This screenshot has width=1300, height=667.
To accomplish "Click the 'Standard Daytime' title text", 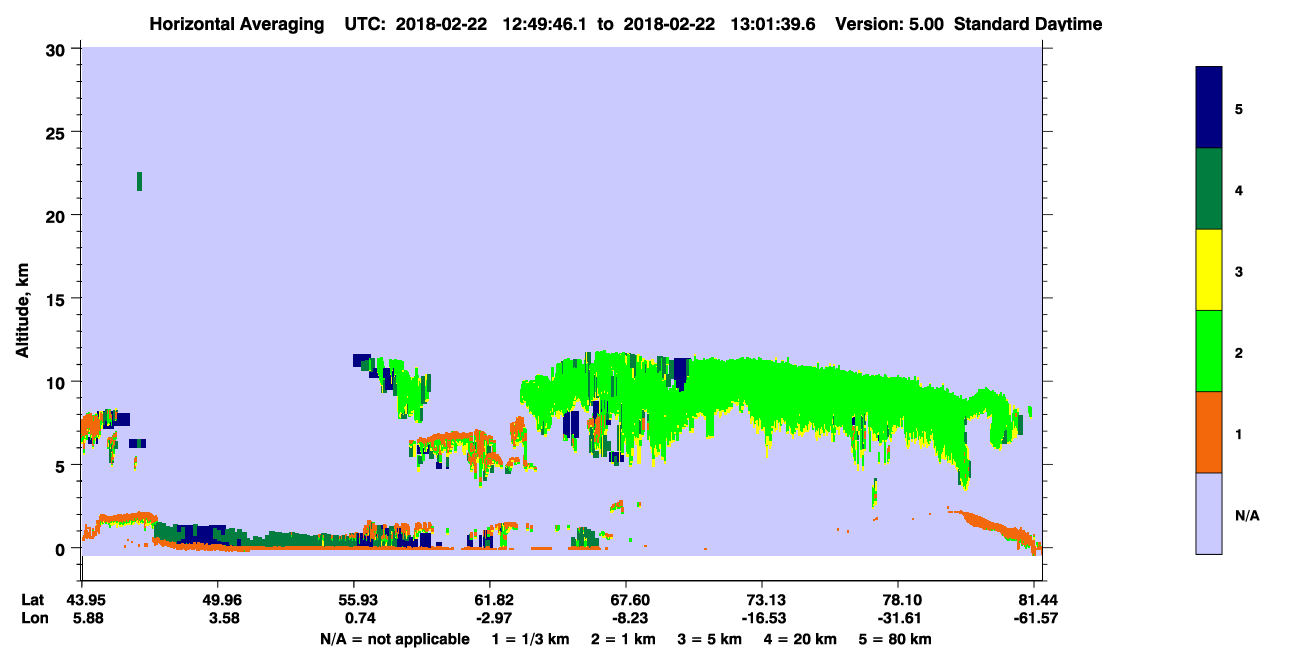I will [x=1028, y=24].
